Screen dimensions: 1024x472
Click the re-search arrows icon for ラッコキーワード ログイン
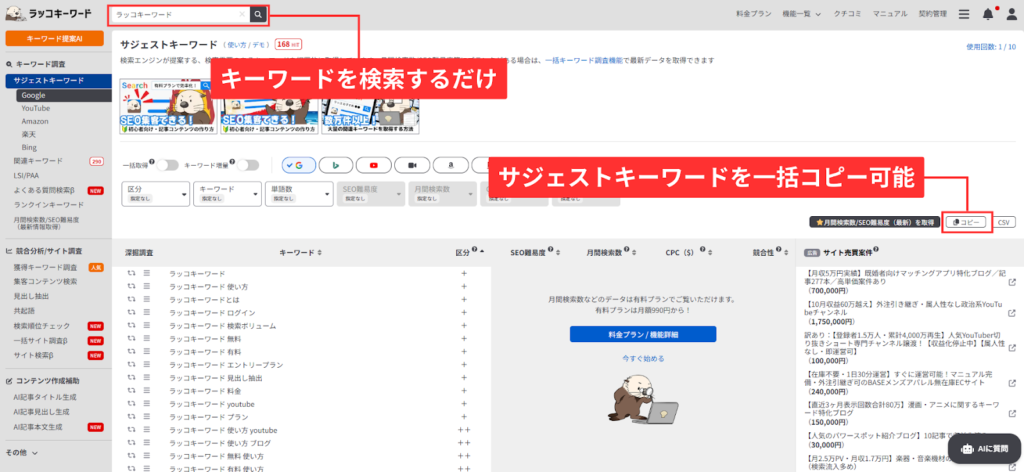131,313
